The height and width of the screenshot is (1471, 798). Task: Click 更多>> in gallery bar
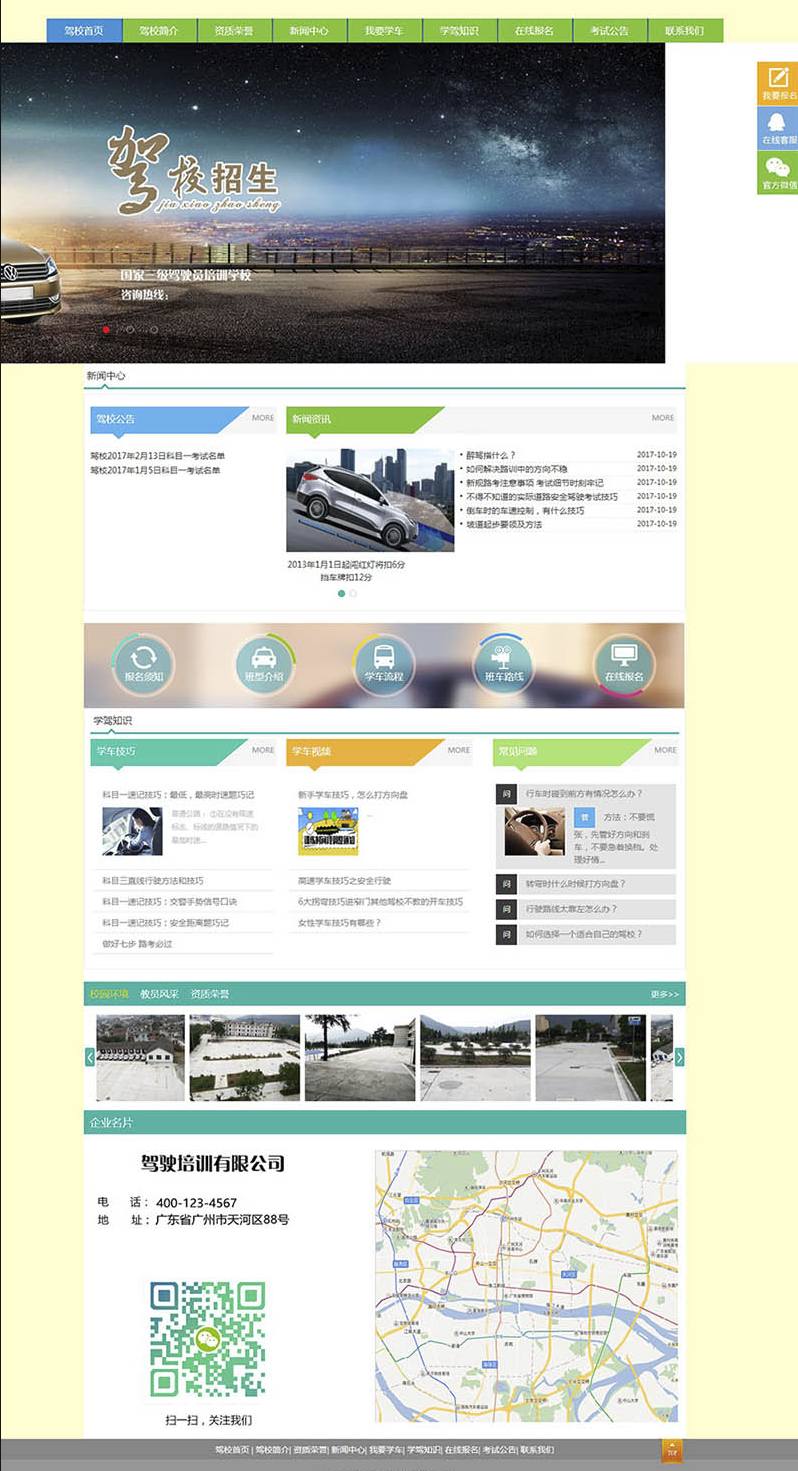pyautogui.click(x=665, y=995)
